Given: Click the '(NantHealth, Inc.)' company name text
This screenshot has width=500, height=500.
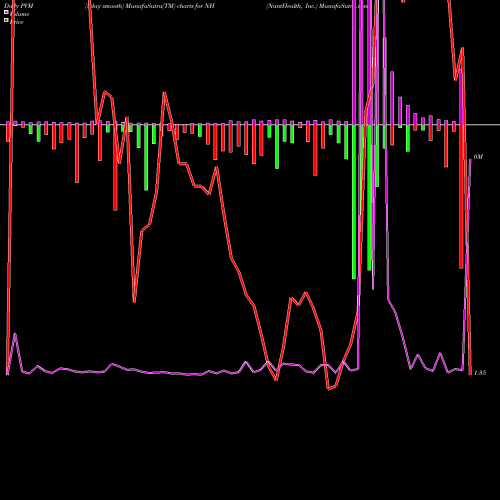Looking at the screenshot, I should tap(292, 6).
